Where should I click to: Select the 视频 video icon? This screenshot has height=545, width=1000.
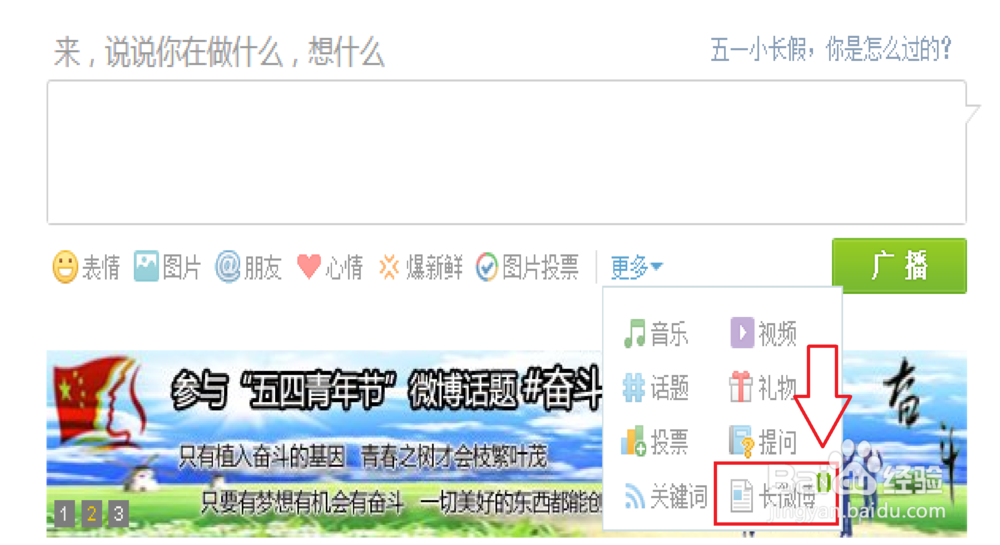pyautogui.click(x=742, y=333)
